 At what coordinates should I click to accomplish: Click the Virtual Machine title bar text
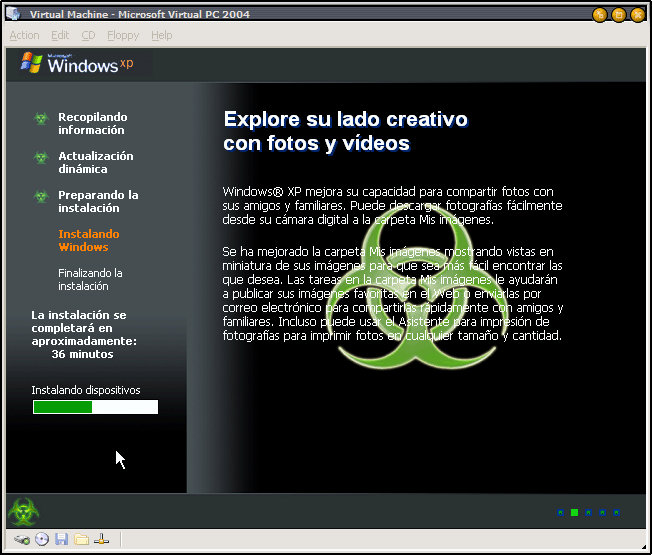coord(140,15)
